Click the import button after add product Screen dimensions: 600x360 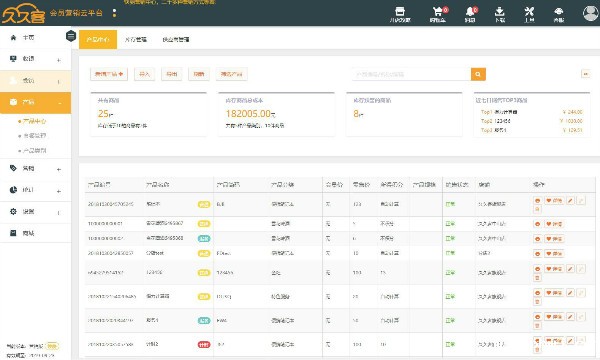pyautogui.click(x=144, y=74)
